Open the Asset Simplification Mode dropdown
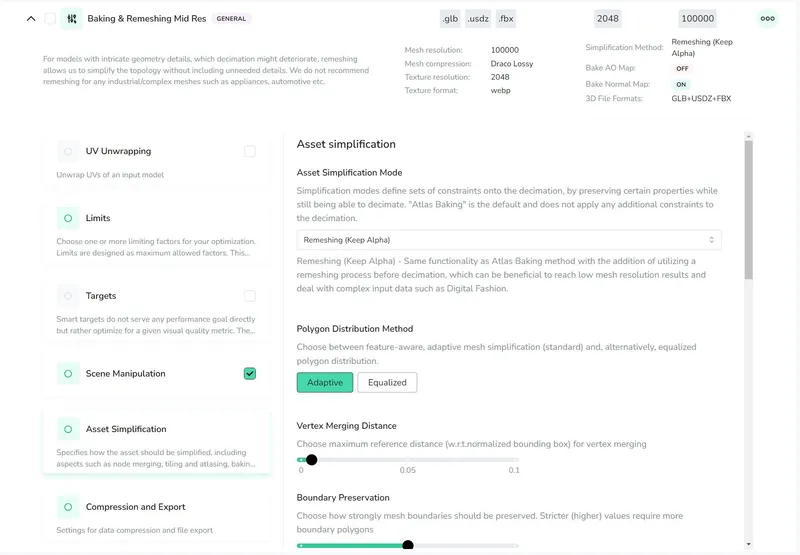The height and width of the screenshot is (555, 800). (x=509, y=240)
